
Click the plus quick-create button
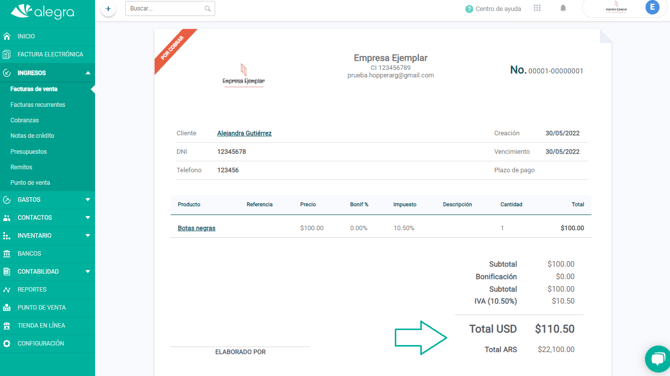[x=108, y=9]
